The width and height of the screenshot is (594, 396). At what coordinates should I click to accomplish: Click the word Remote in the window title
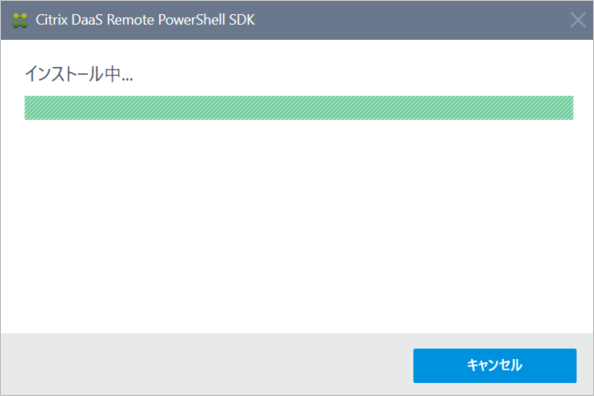[x=131, y=20]
